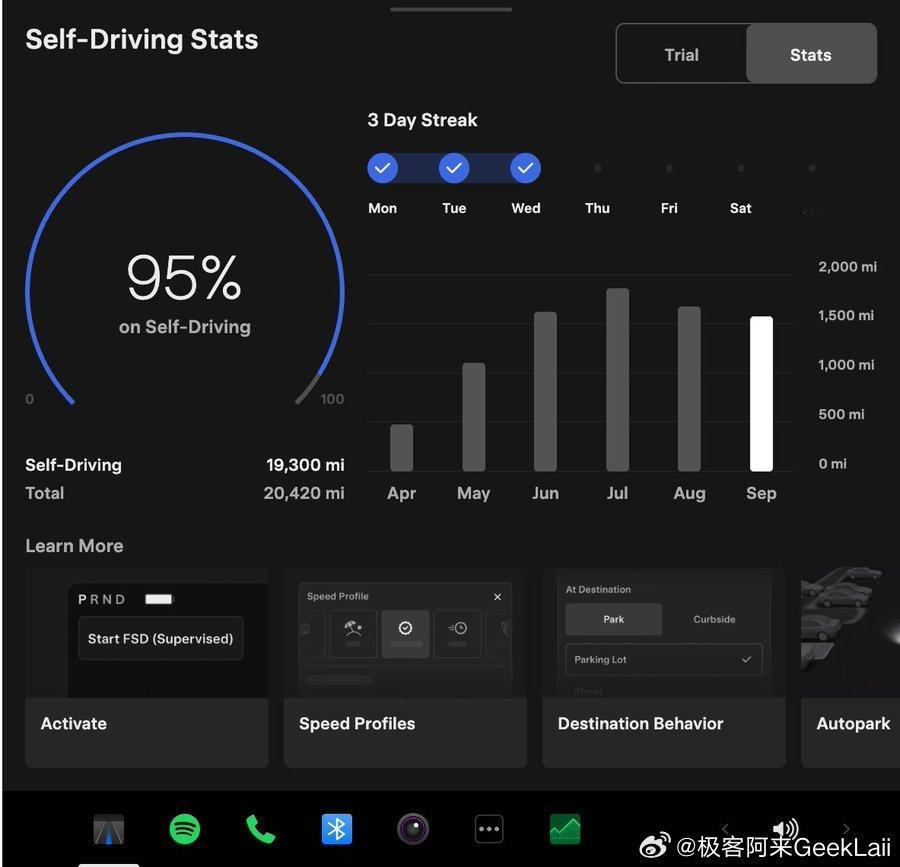900x867 pixels.
Task: Open the green stocks chart app
Action: tap(565, 829)
